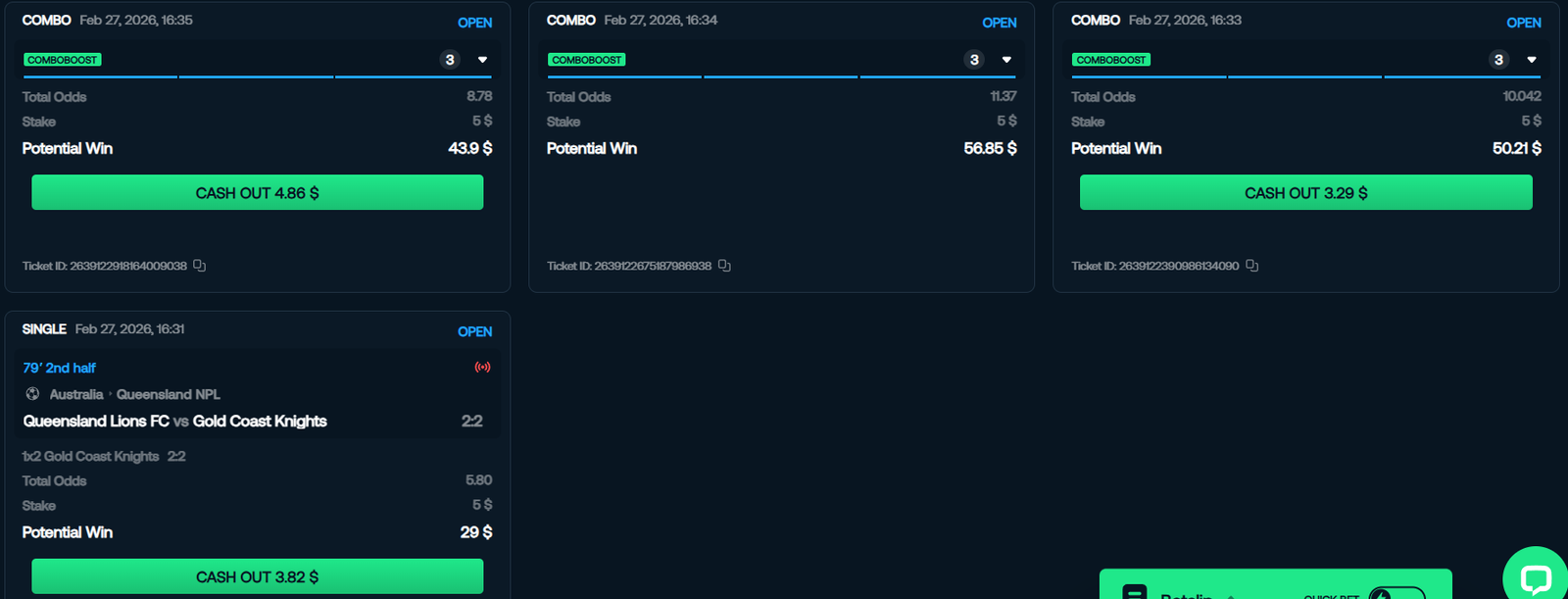Cash out 4.86 $ on first combo
Screen dimensions: 1568x599
tap(257, 193)
